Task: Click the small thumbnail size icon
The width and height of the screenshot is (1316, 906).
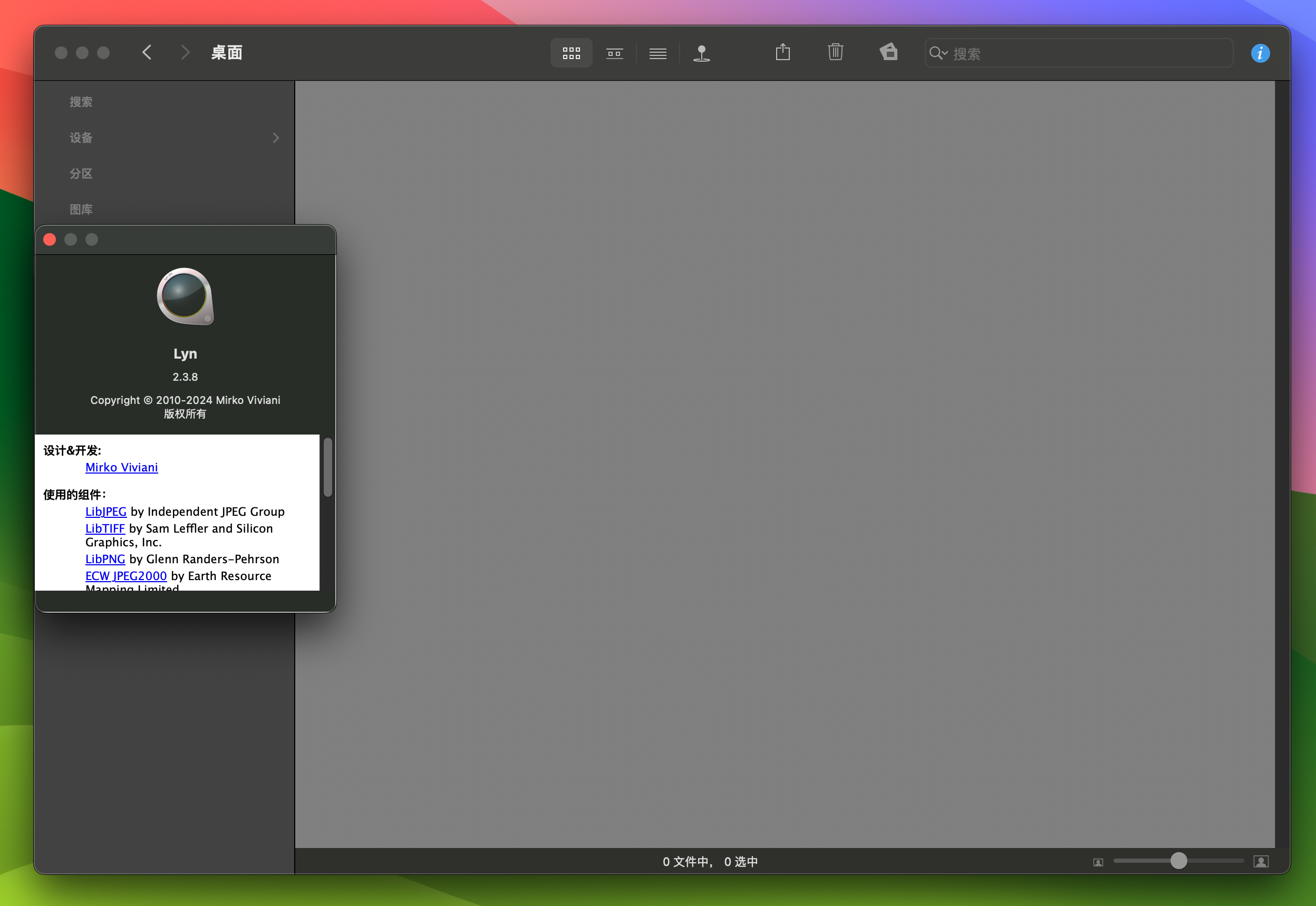Action: 1098,862
